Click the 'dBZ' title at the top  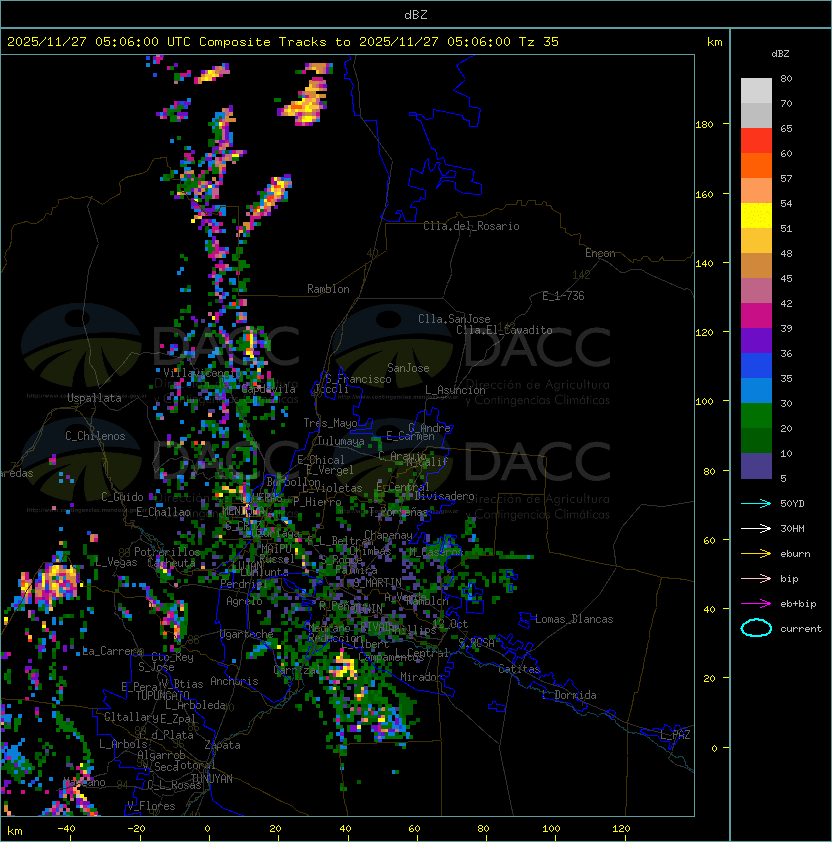pos(416,15)
